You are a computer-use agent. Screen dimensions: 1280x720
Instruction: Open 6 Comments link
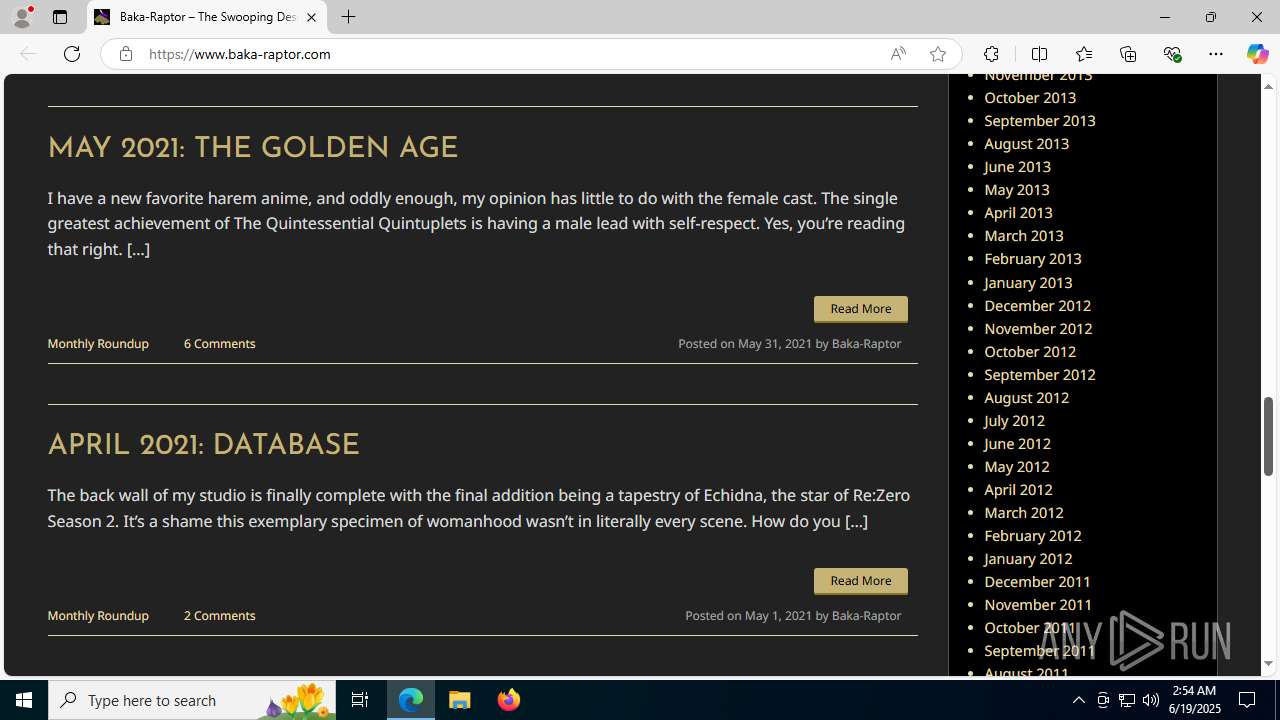219,343
